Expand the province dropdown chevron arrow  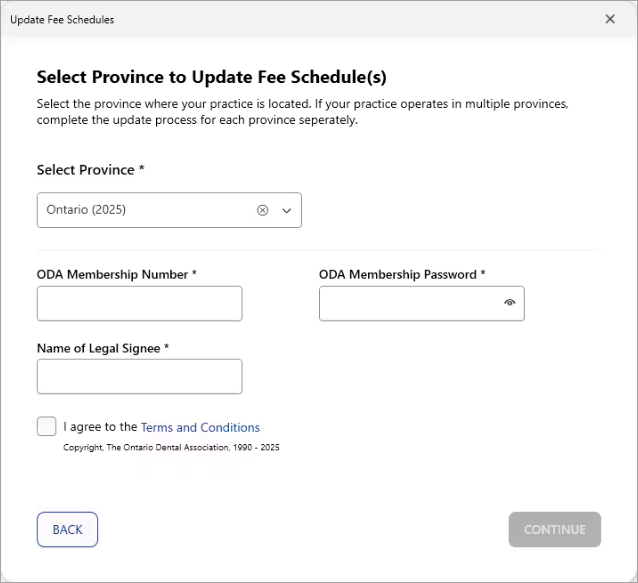point(287,210)
